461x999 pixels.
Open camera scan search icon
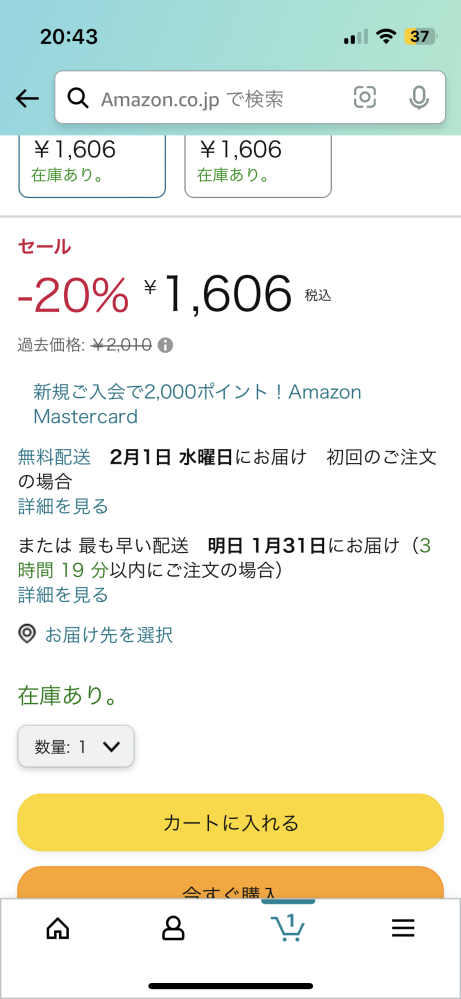(365, 97)
